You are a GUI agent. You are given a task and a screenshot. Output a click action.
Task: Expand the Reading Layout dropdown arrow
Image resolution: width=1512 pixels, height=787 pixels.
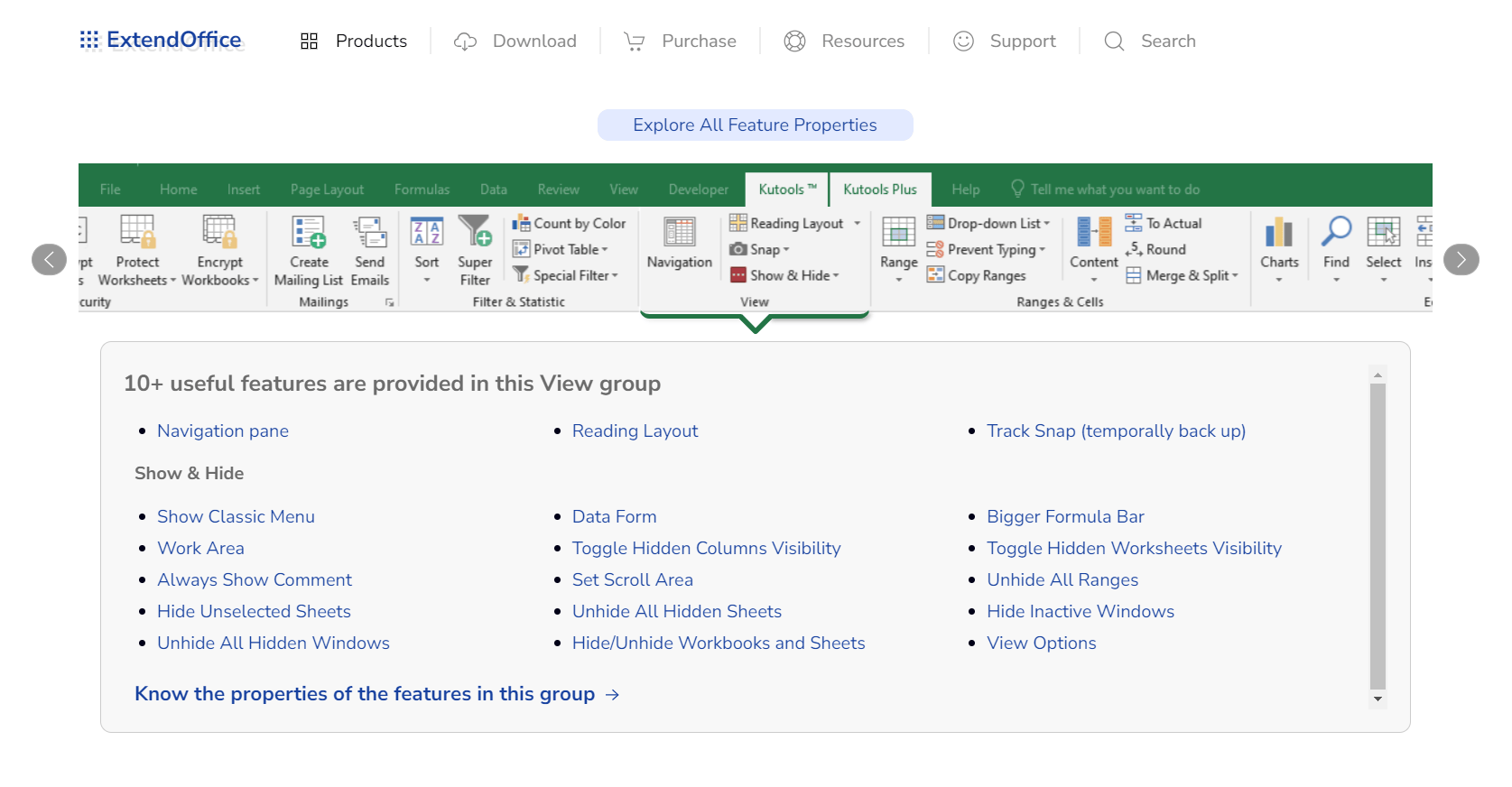(858, 223)
